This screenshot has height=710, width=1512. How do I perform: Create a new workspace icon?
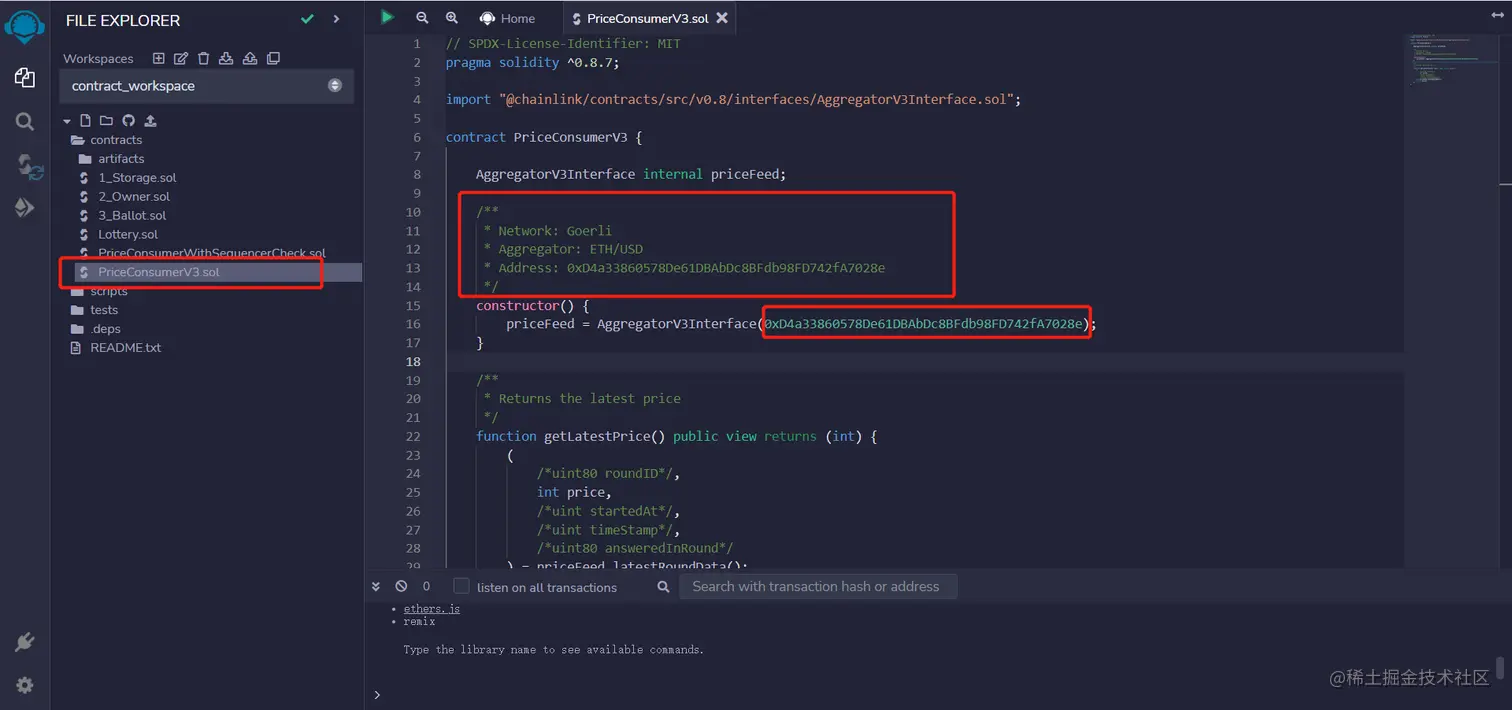point(158,59)
